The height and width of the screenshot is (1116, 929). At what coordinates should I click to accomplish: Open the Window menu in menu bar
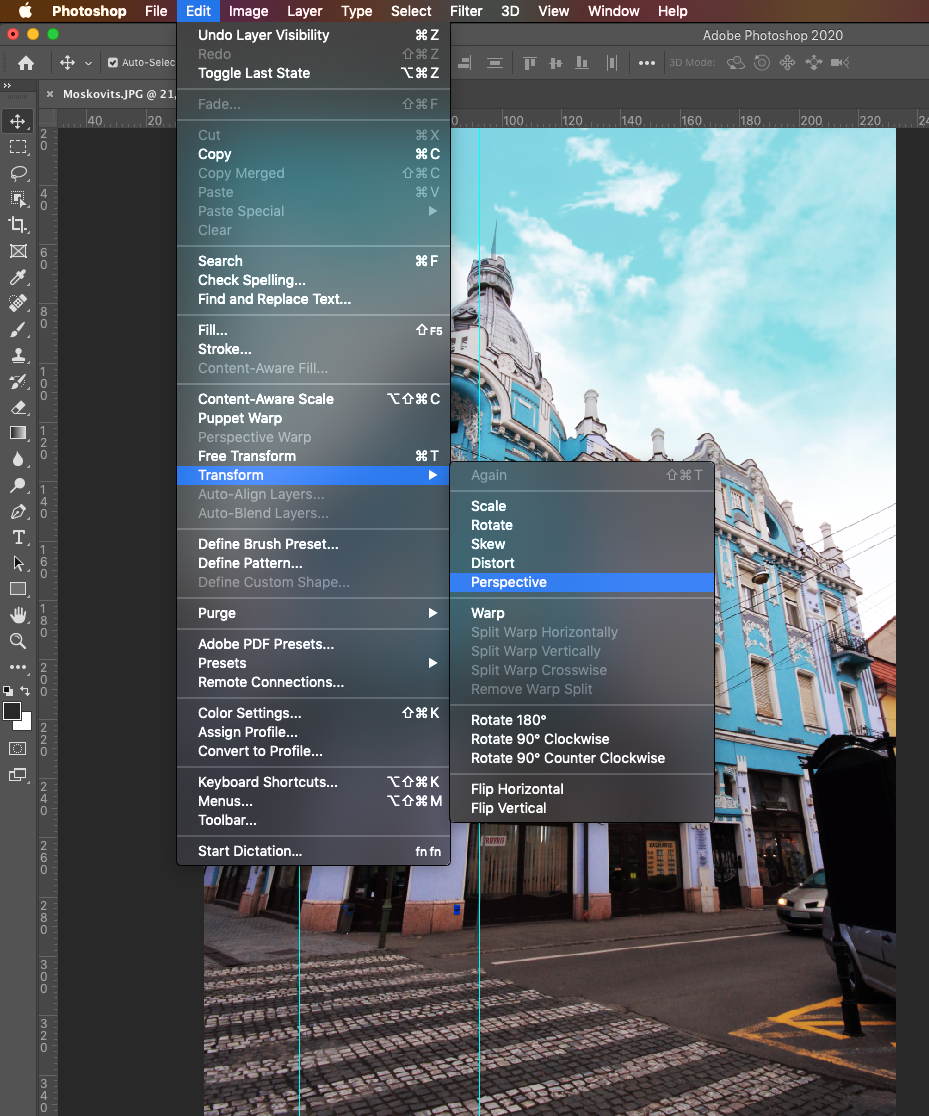pyautogui.click(x=614, y=11)
